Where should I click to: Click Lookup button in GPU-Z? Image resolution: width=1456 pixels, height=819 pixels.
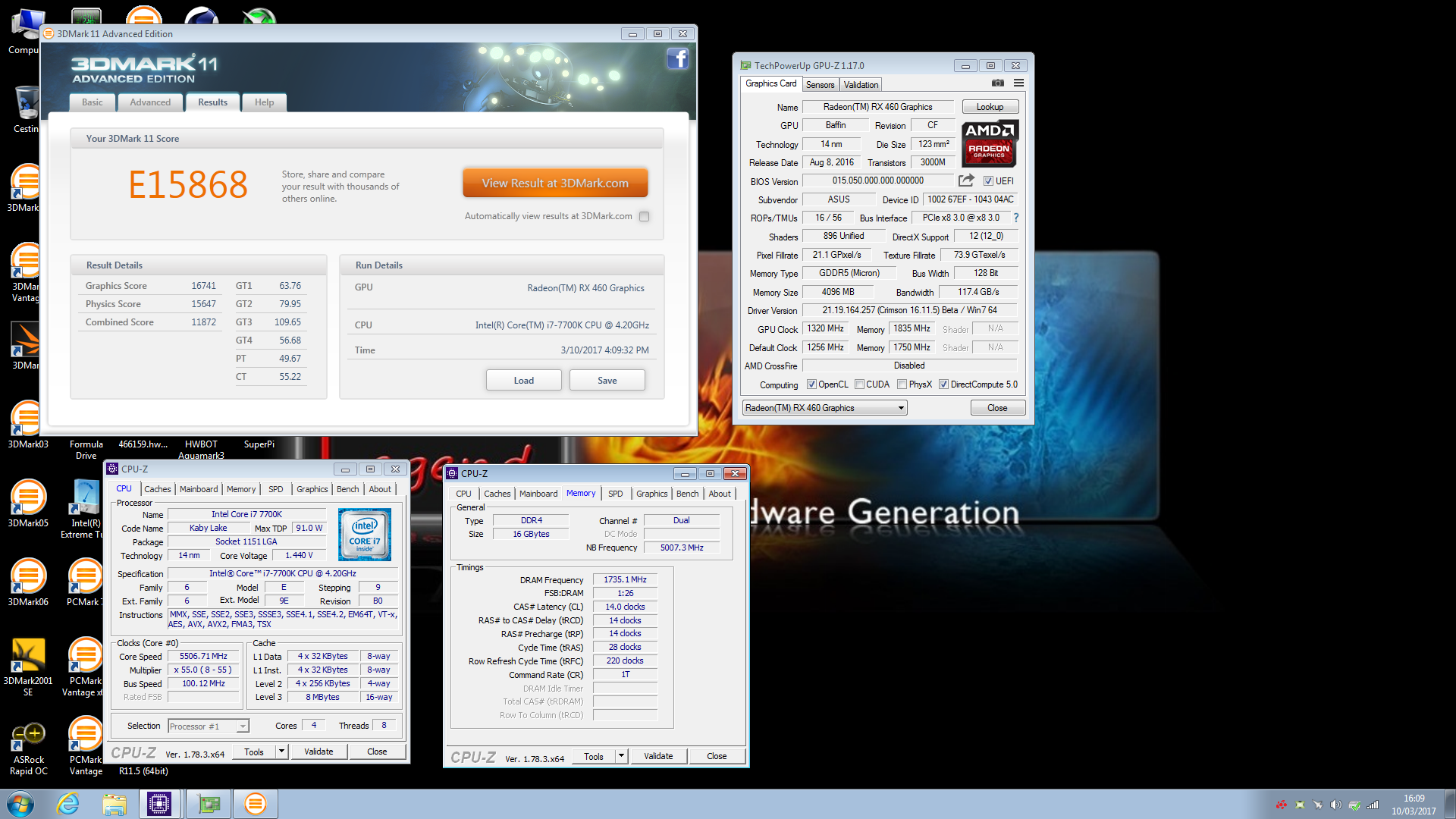[990, 107]
